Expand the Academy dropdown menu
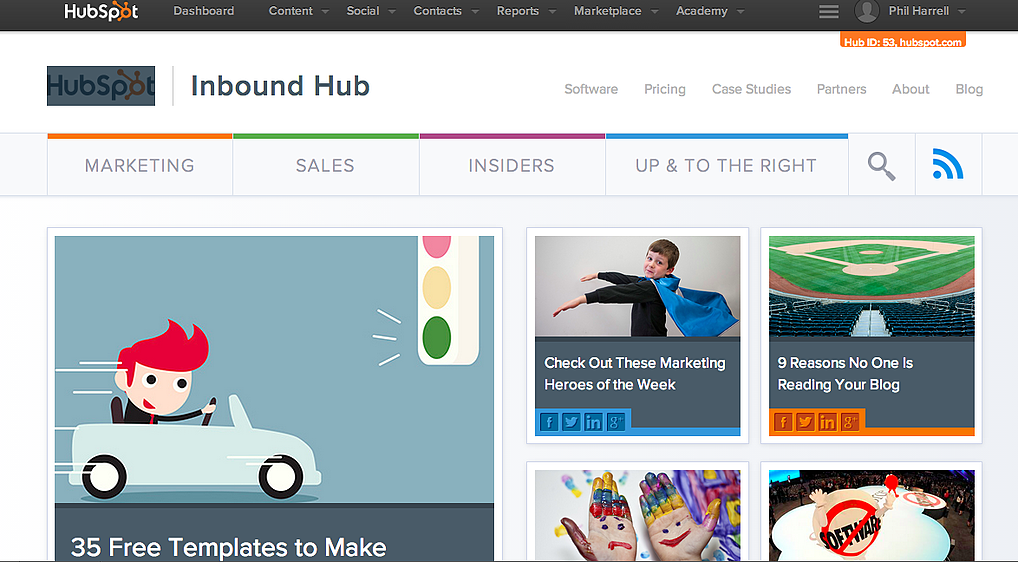The image size is (1018, 562). (x=710, y=11)
